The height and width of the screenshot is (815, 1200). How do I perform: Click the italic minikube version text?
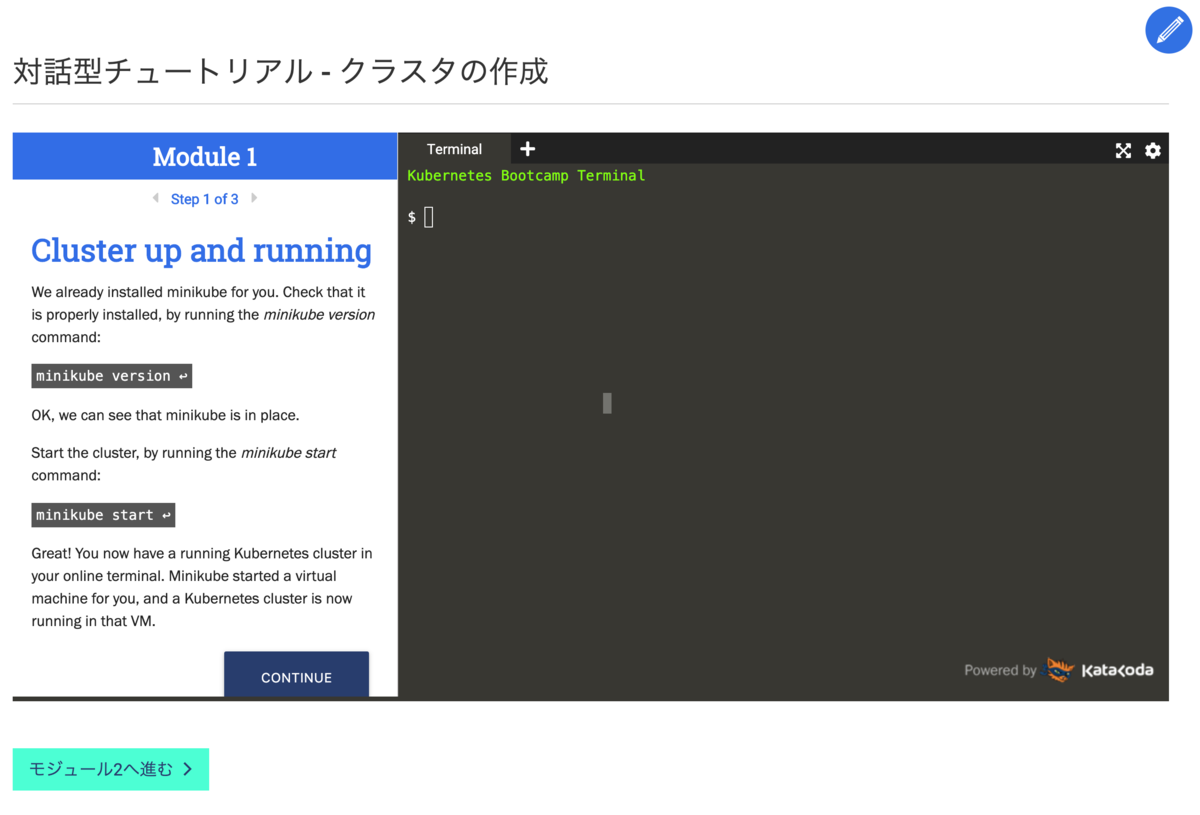319,314
